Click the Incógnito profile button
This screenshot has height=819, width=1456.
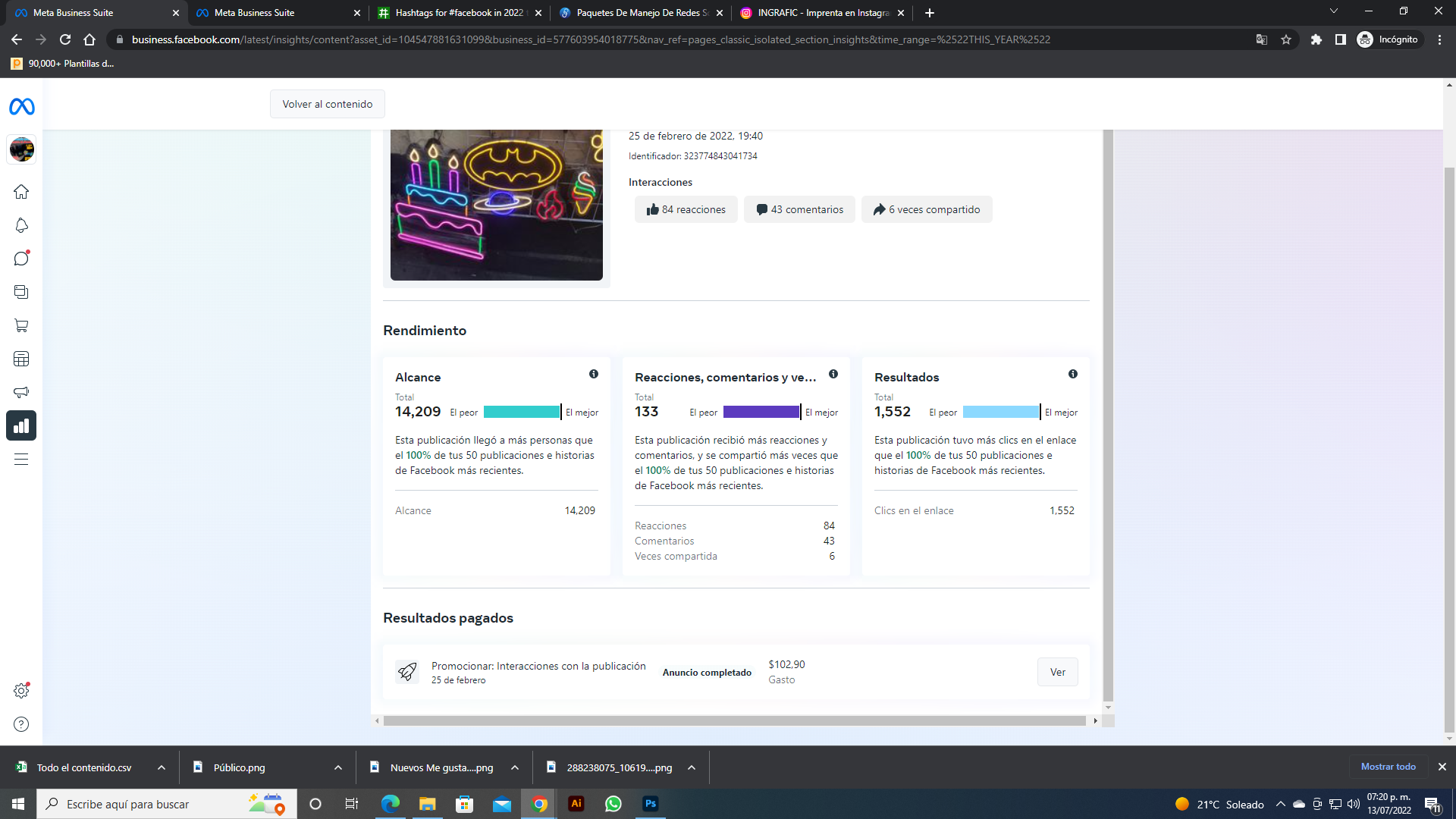1389,39
